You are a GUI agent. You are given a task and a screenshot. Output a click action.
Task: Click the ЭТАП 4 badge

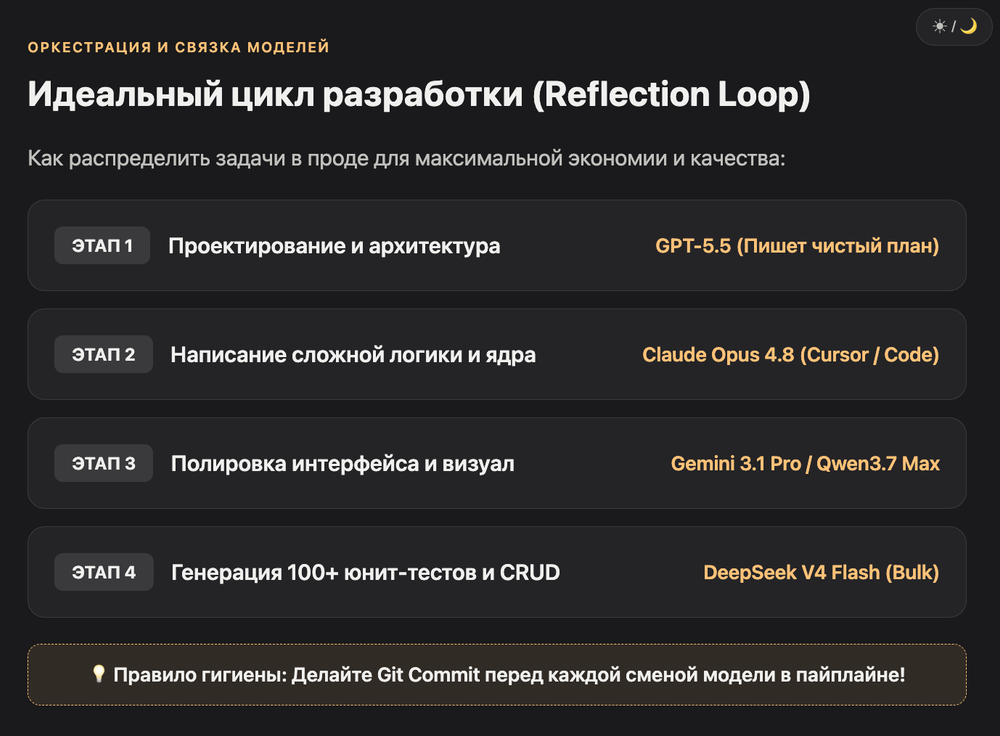(104, 572)
